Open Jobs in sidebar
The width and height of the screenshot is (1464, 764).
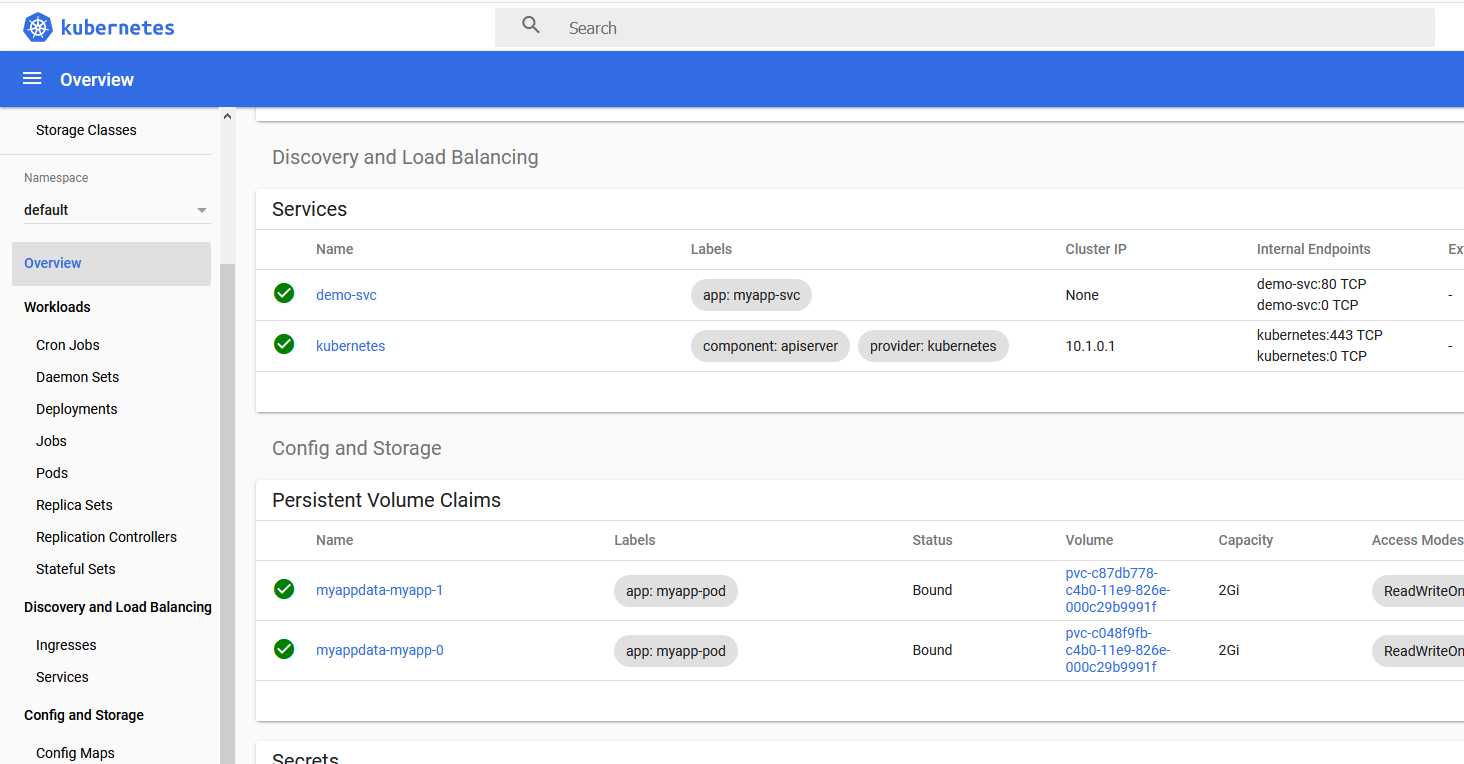(51, 441)
